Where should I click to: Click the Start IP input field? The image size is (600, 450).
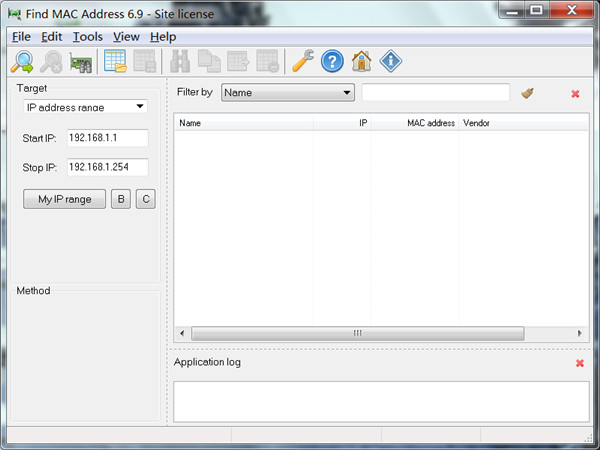coord(107,138)
